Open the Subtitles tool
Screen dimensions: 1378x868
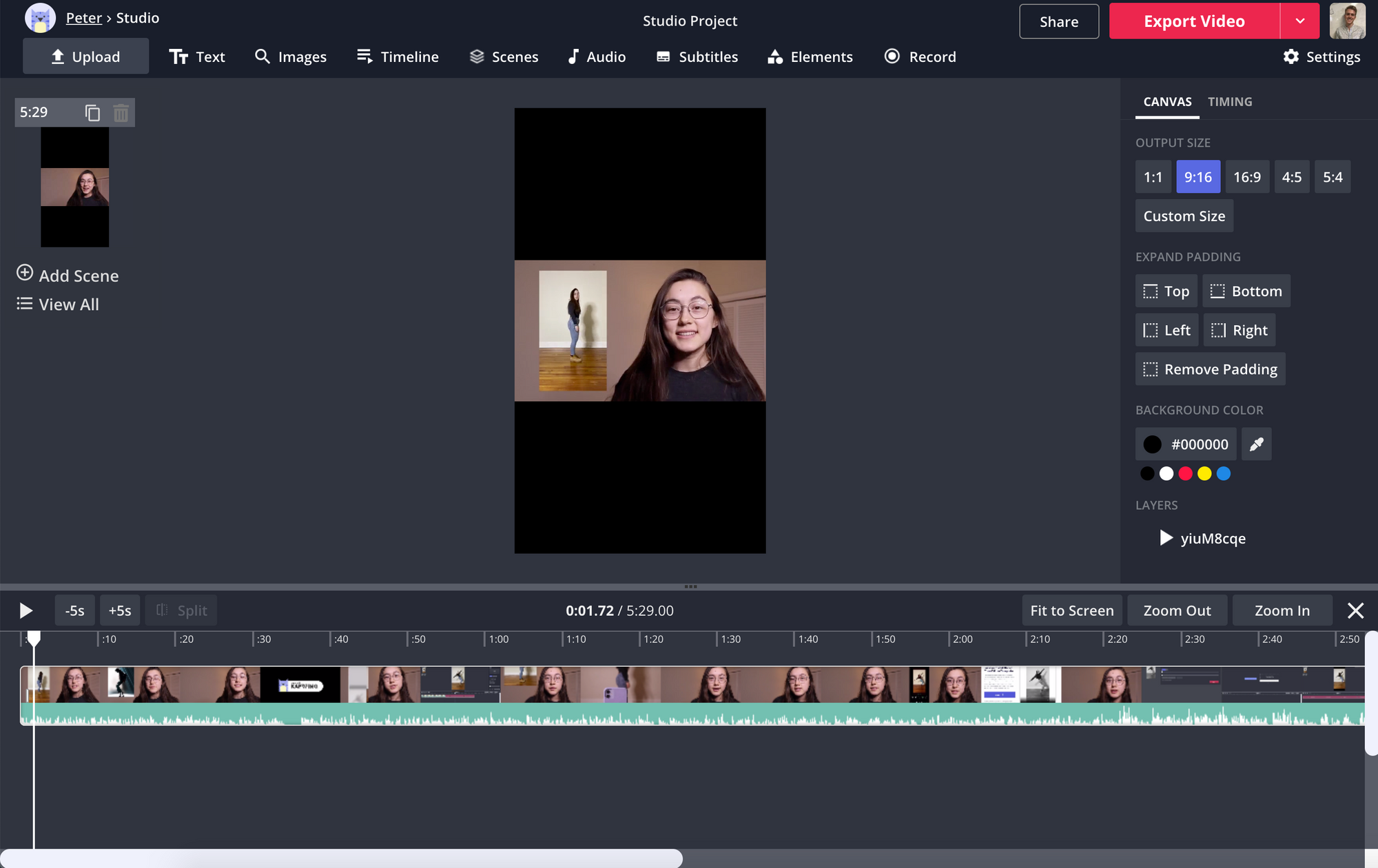(697, 56)
